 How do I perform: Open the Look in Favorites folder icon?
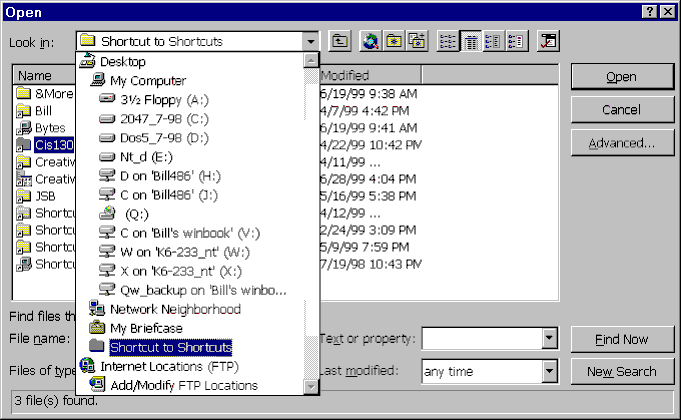click(394, 41)
